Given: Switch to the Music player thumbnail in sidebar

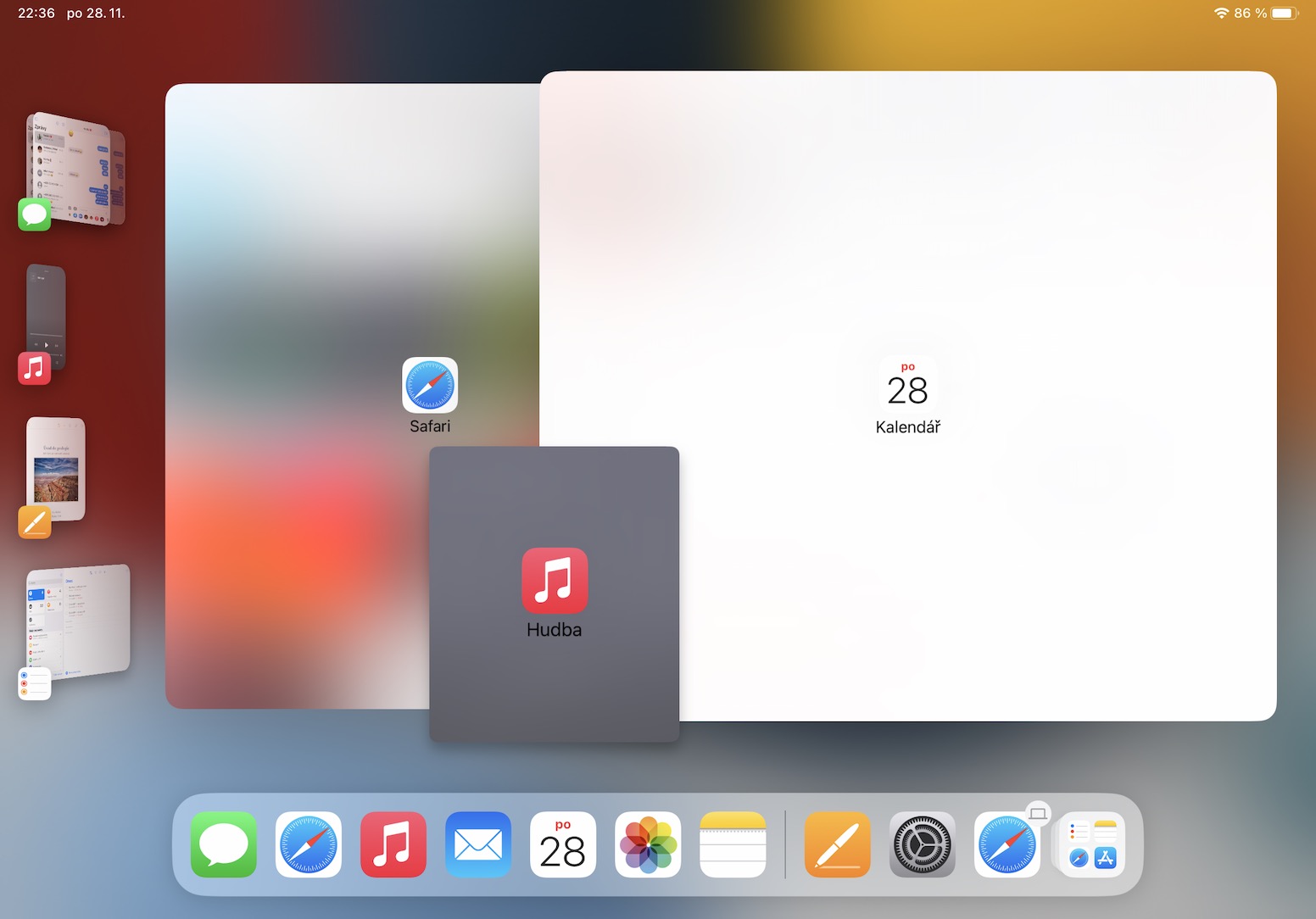Looking at the screenshot, I should coord(47,315).
